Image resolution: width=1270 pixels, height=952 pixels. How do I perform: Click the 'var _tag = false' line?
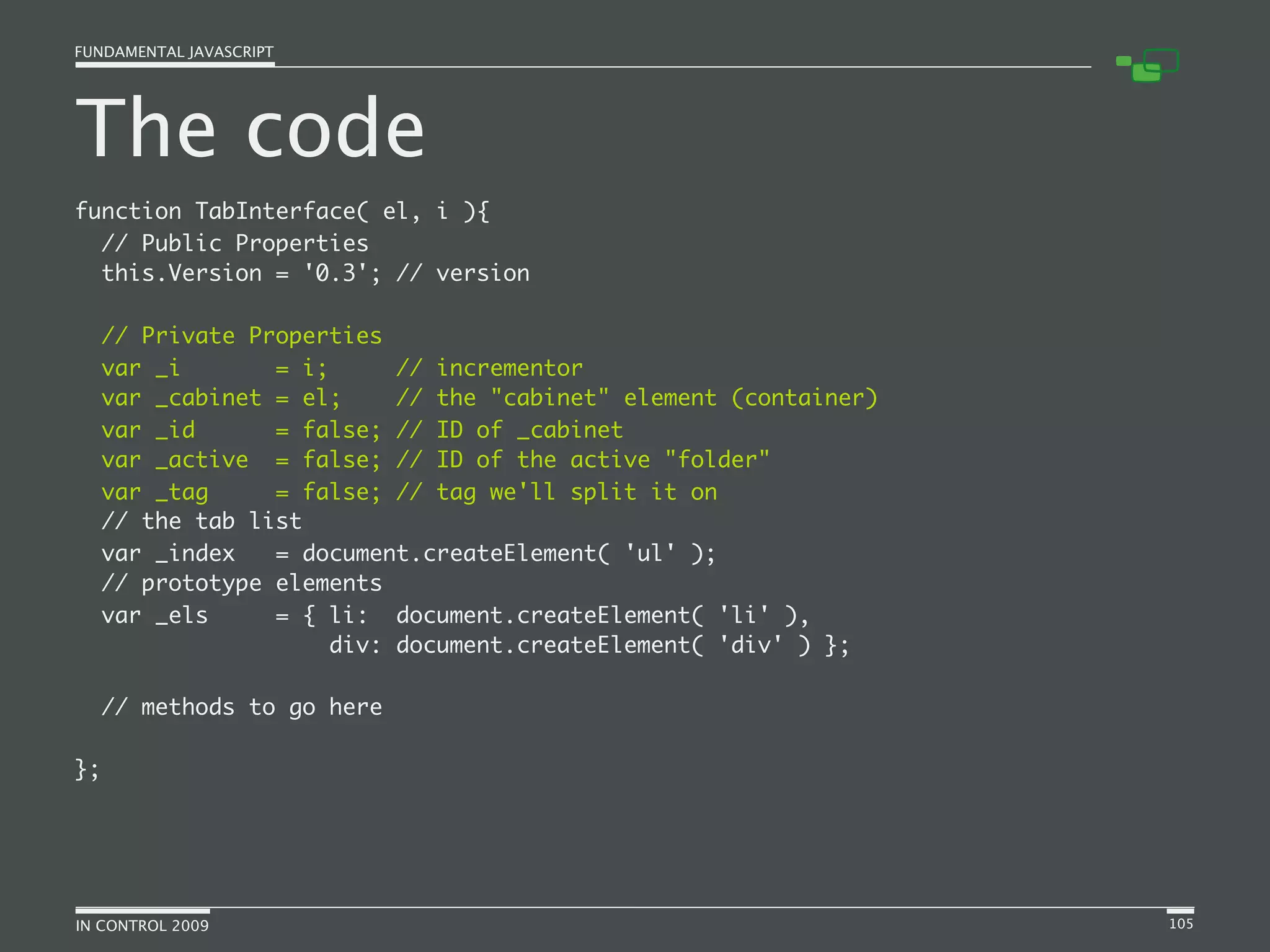[409, 492]
